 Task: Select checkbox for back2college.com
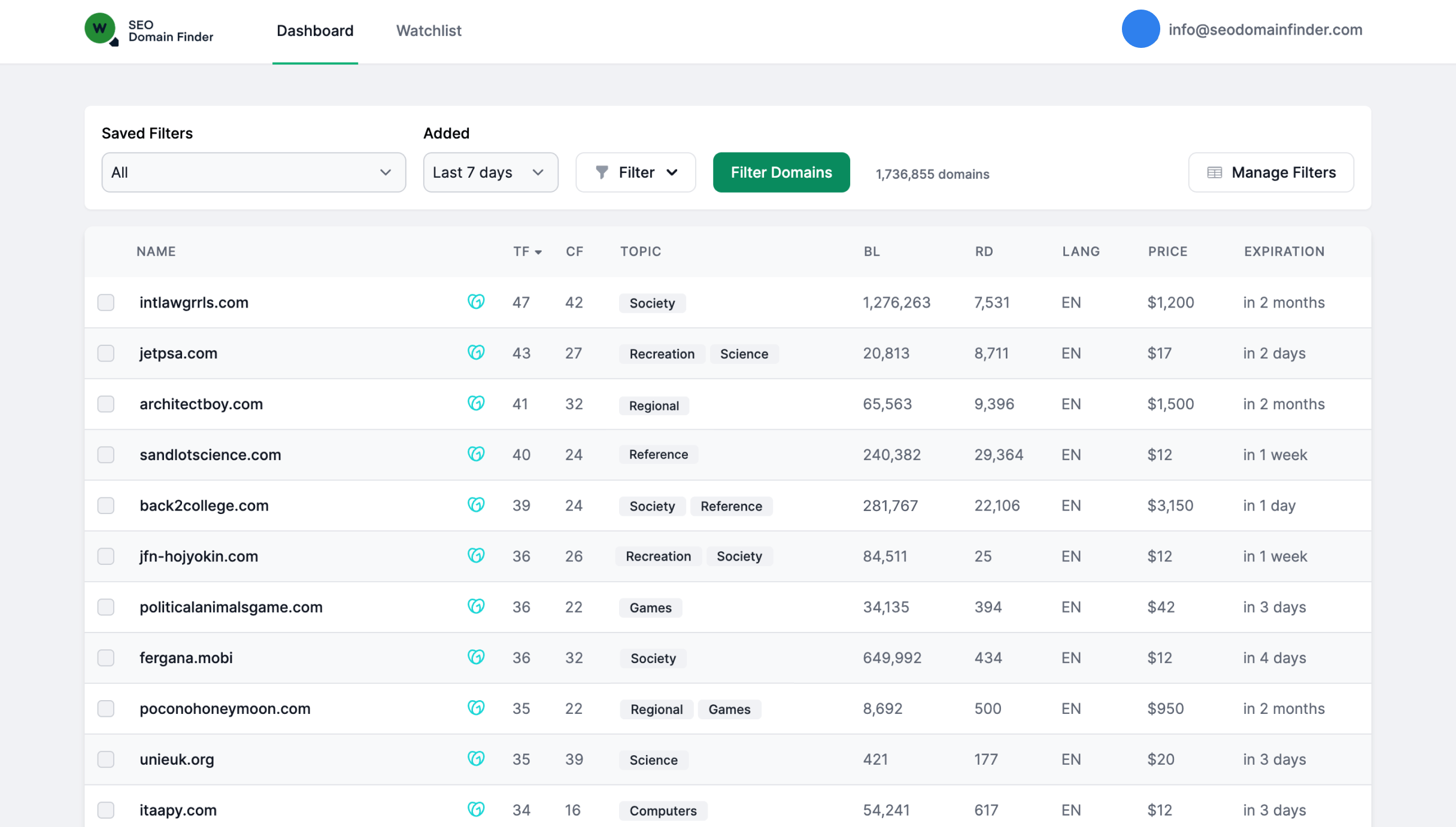pos(106,506)
